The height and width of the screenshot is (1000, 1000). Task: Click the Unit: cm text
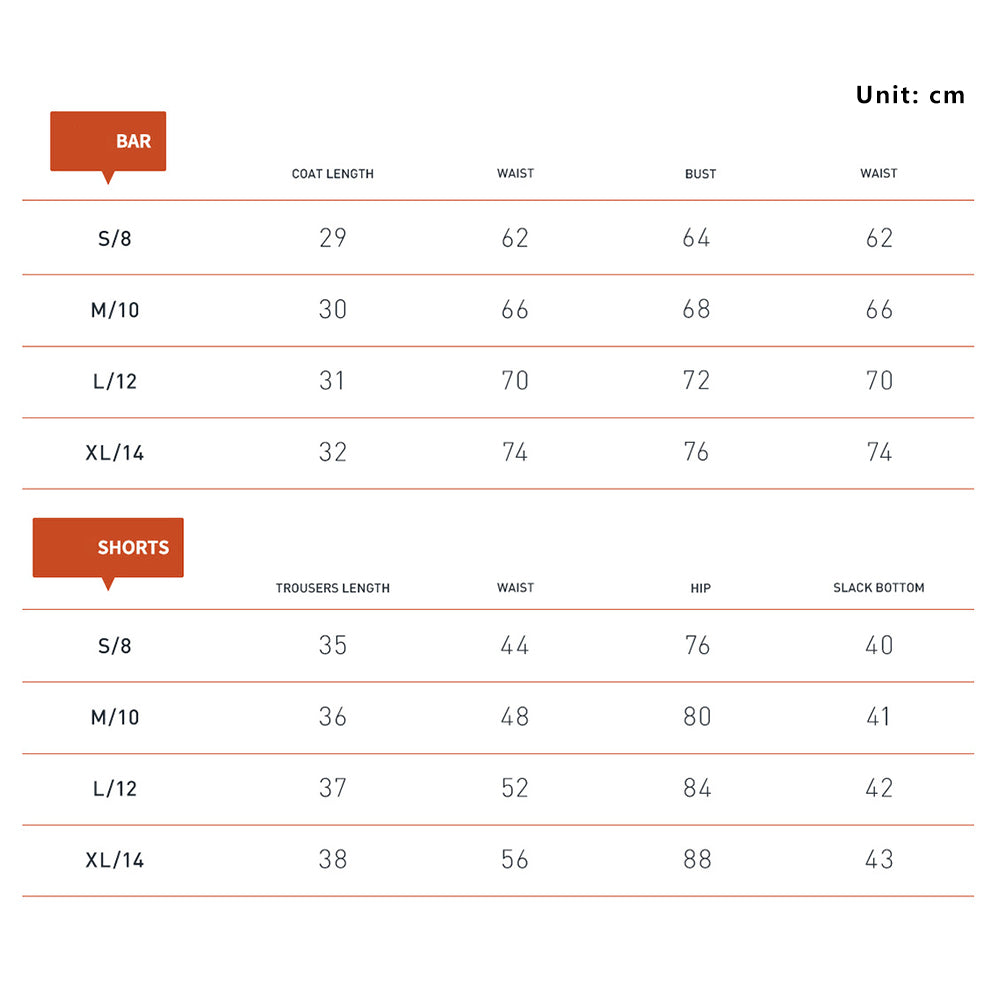point(910,95)
